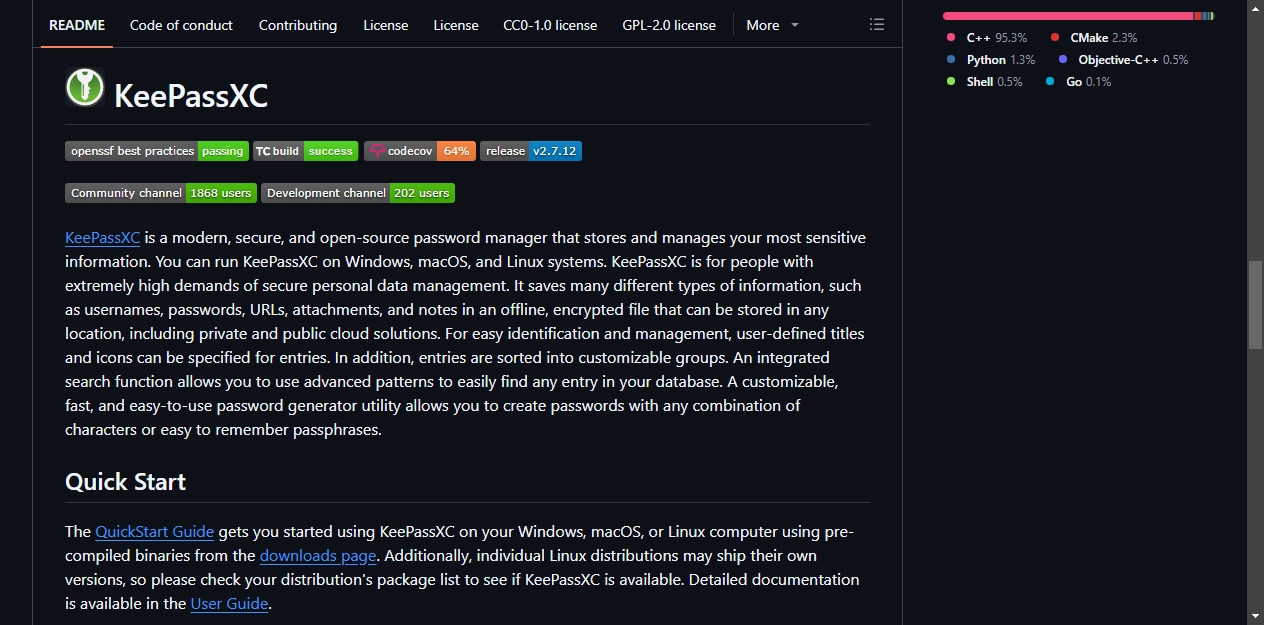Click the pink C++ section of the languages bar

tap(1068, 16)
